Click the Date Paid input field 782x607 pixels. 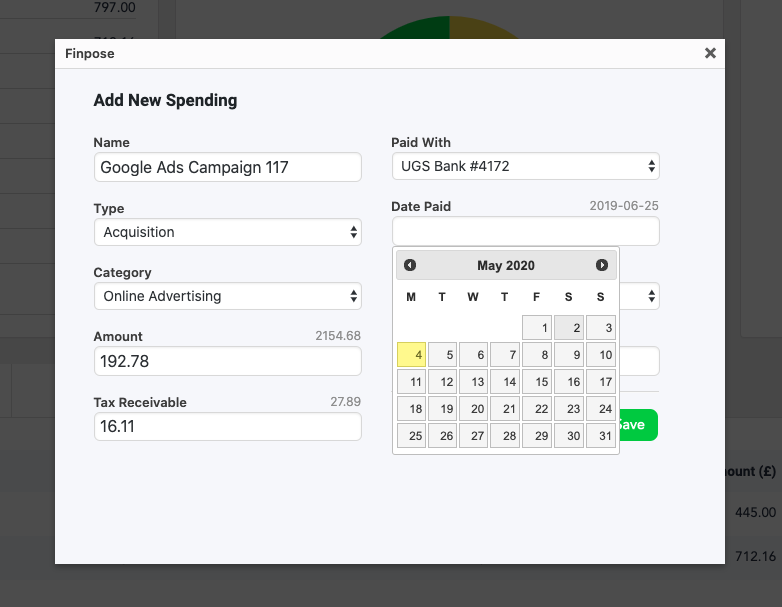(x=526, y=231)
